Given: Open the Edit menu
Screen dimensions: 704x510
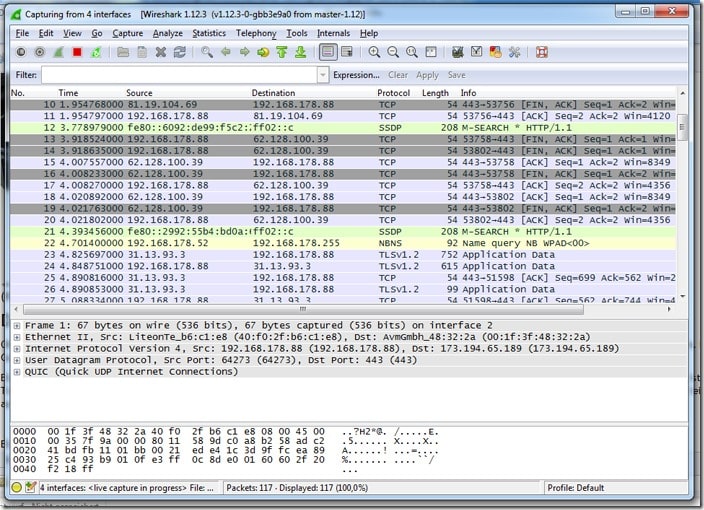Looking at the screenshot, I should [46, 33].
